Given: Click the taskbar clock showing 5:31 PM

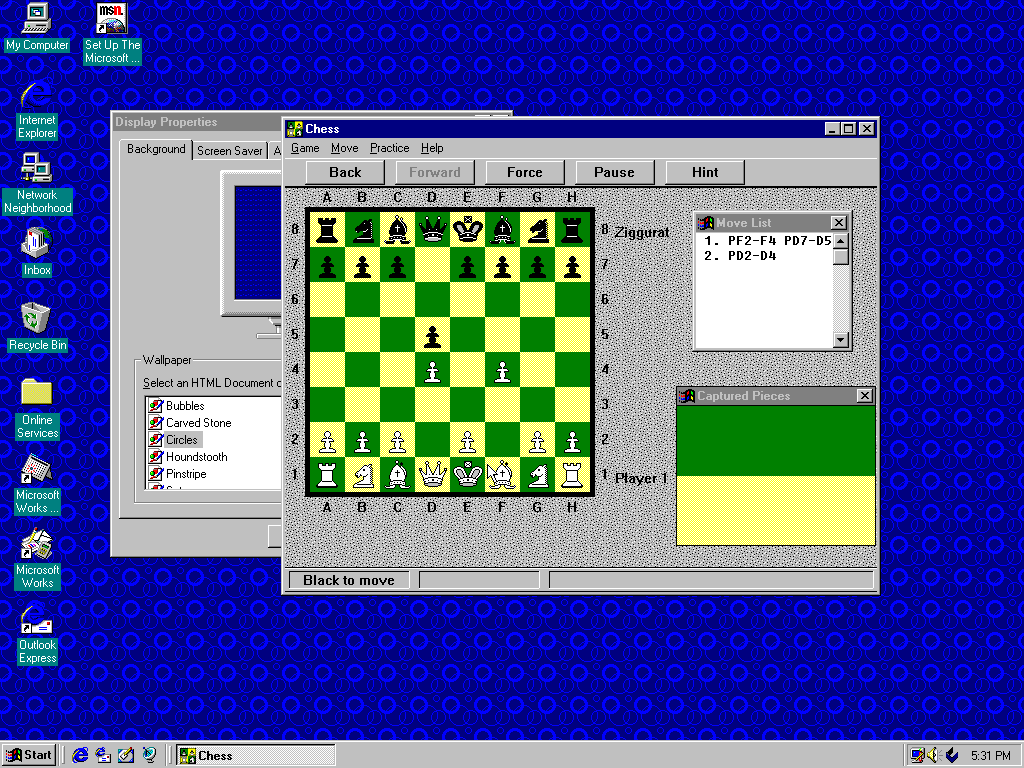Looking at the screenshot, I should [x=990, y=756].
